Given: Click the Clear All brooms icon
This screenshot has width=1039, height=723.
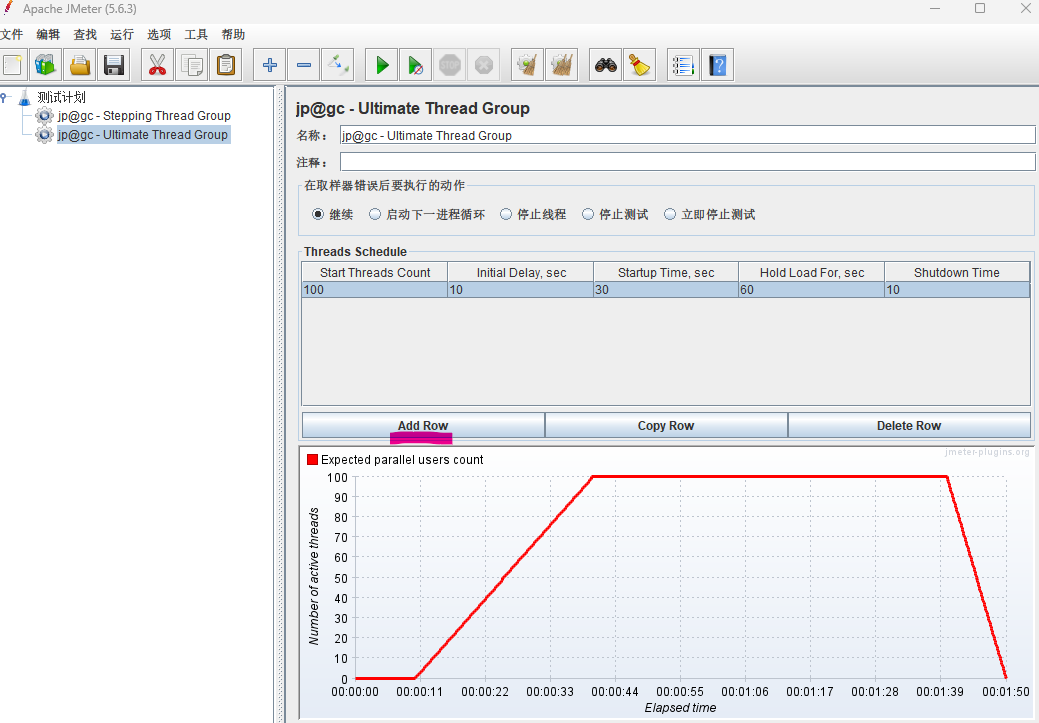Looking at the screenshot, I should coord(562,65).
